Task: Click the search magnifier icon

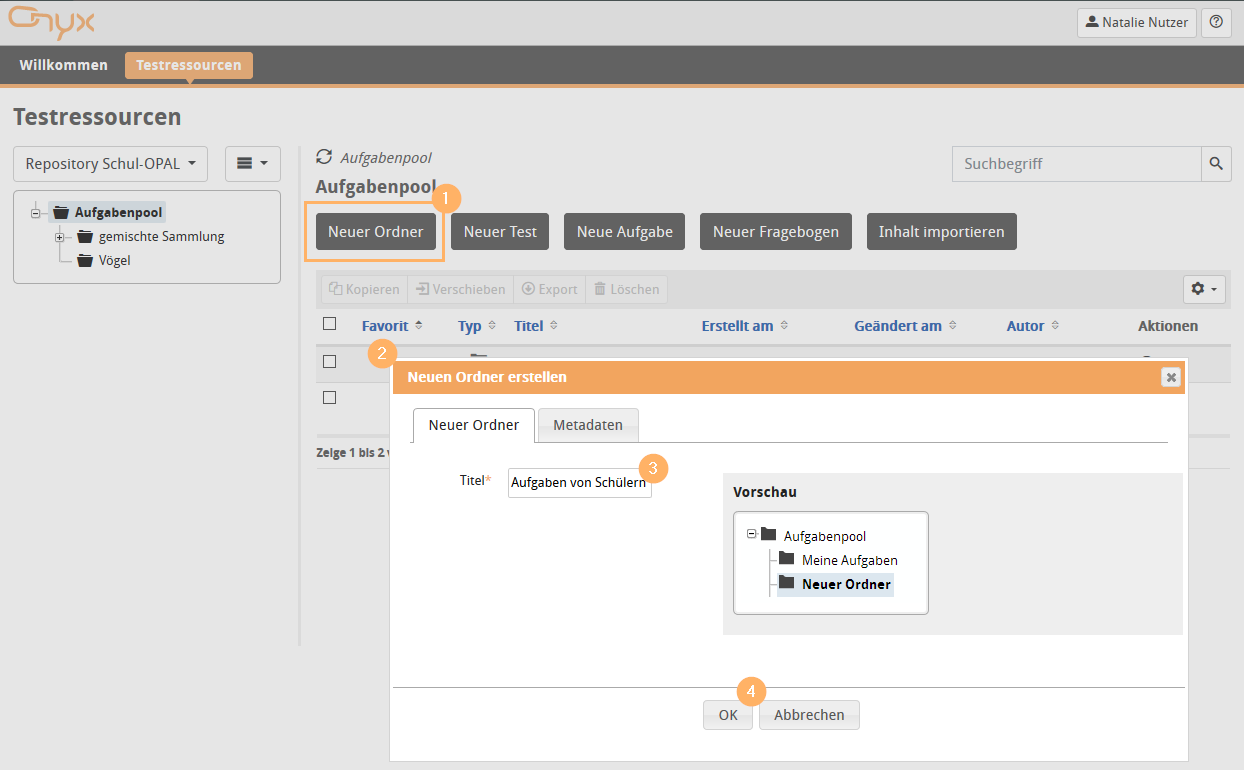Action: [1216, 163]
